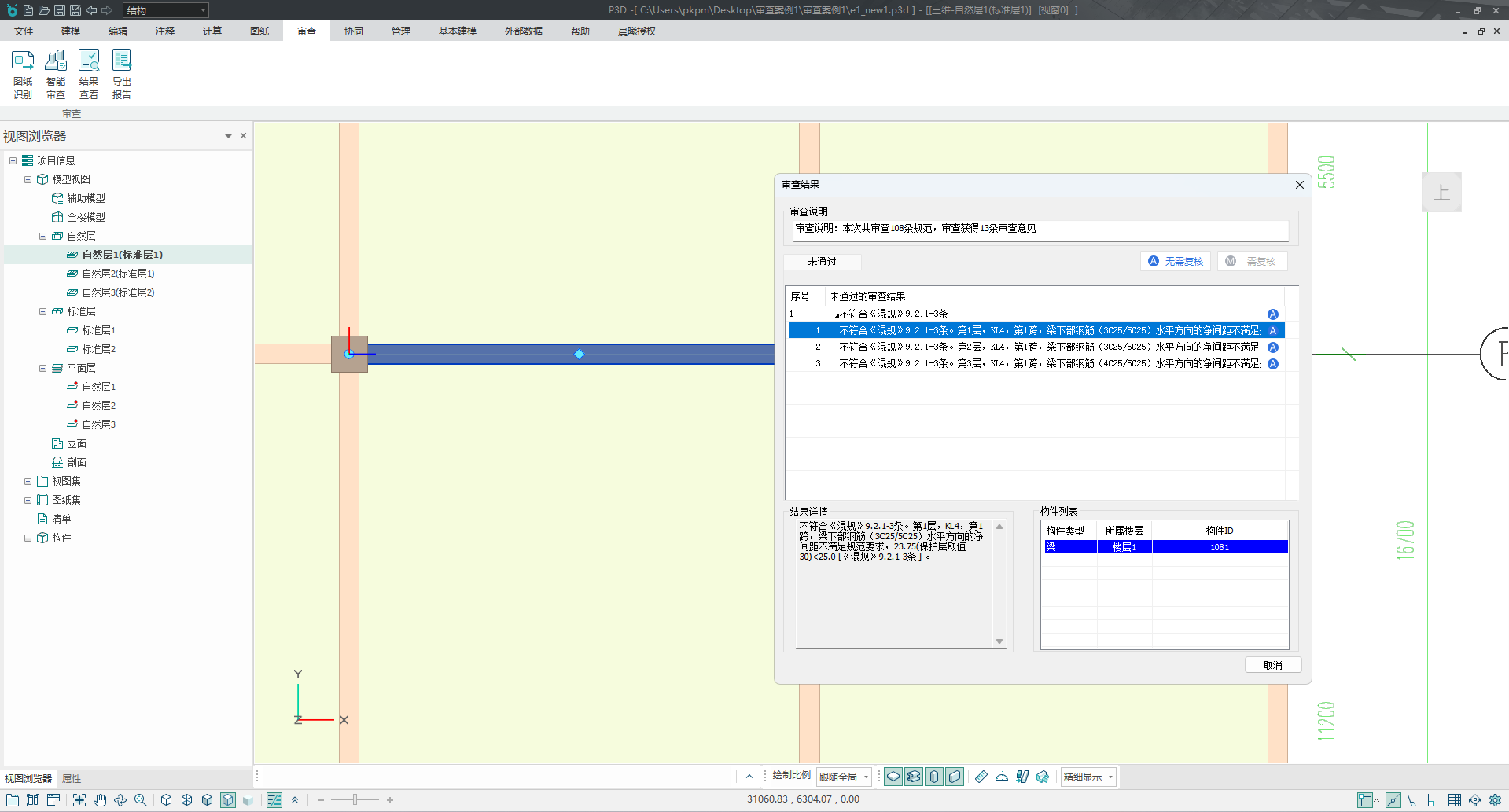
Task: Open the settings gear in status bar
Action: coord(1495,800)
